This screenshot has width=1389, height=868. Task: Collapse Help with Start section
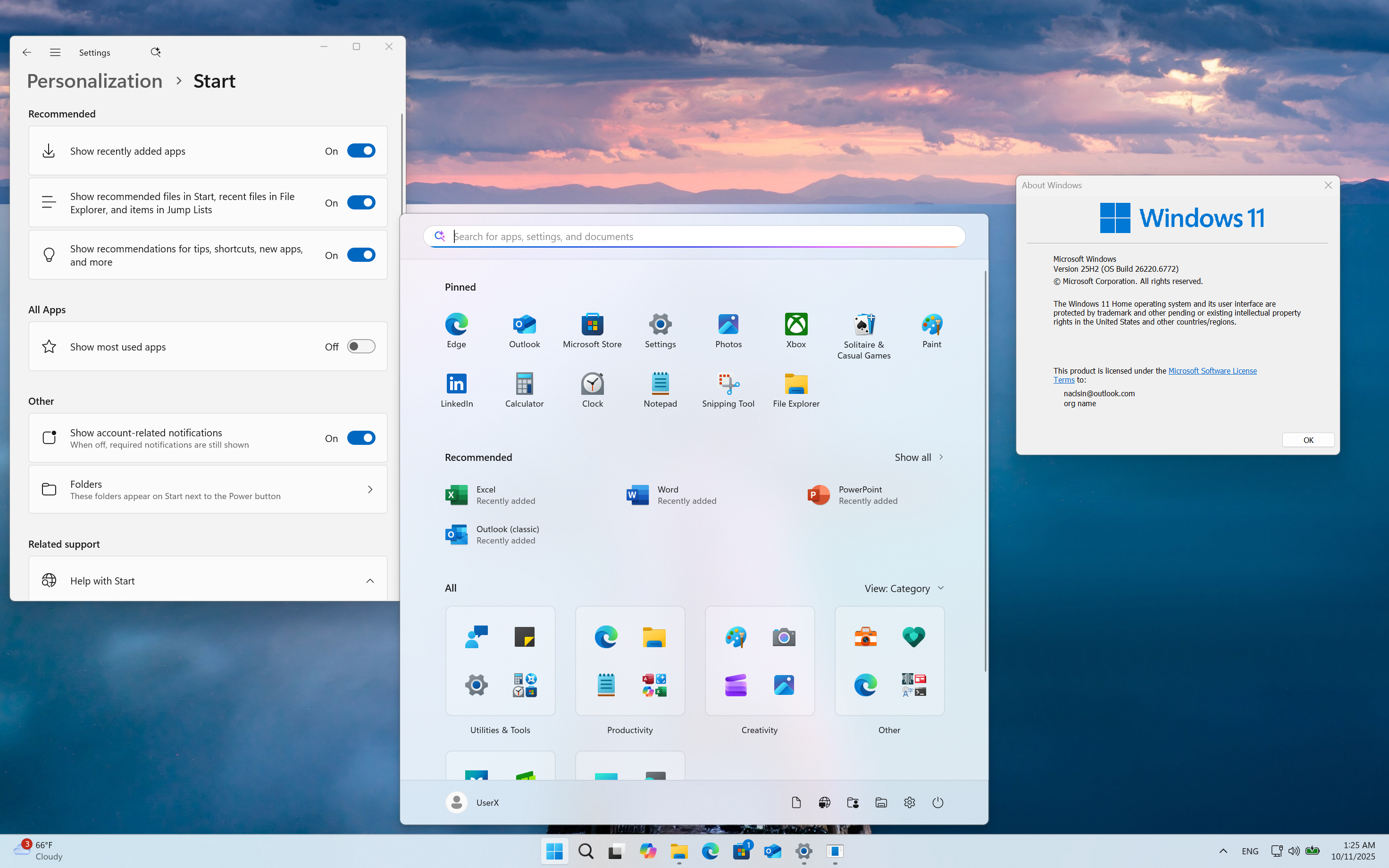369,581
